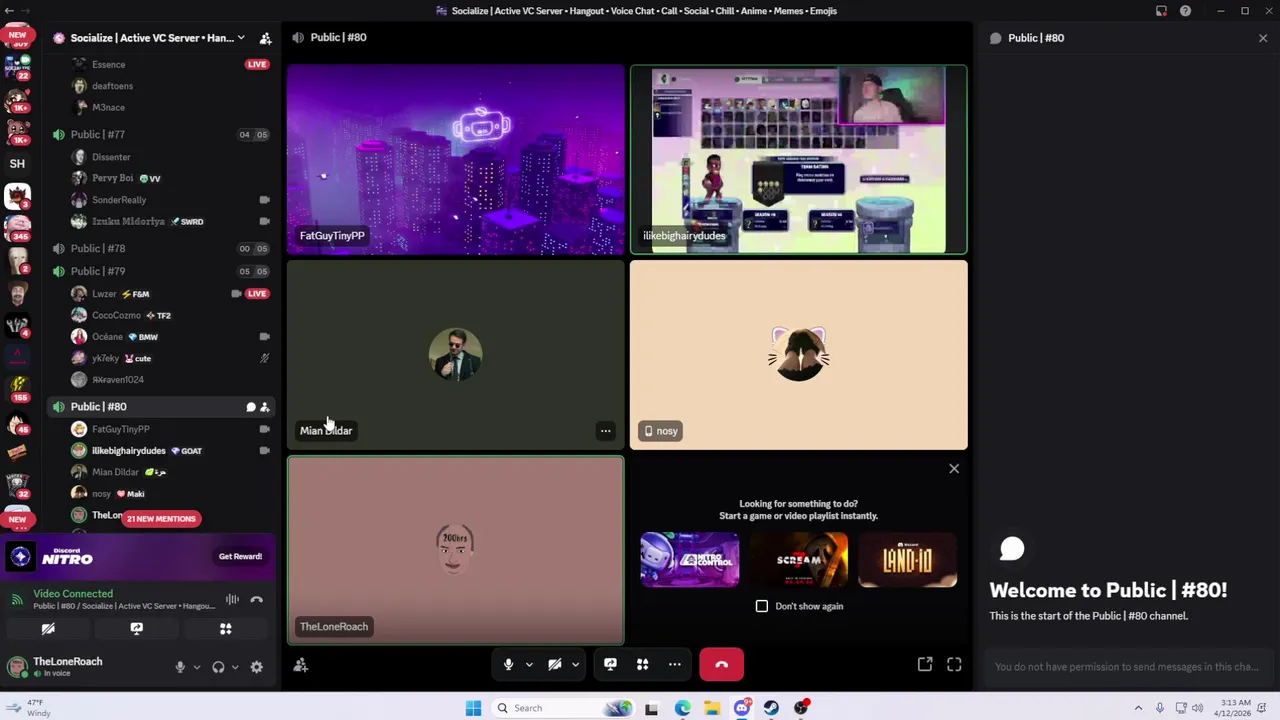1280x720 pixels.
Task: Pop out the call window
Action: point(925,664)
